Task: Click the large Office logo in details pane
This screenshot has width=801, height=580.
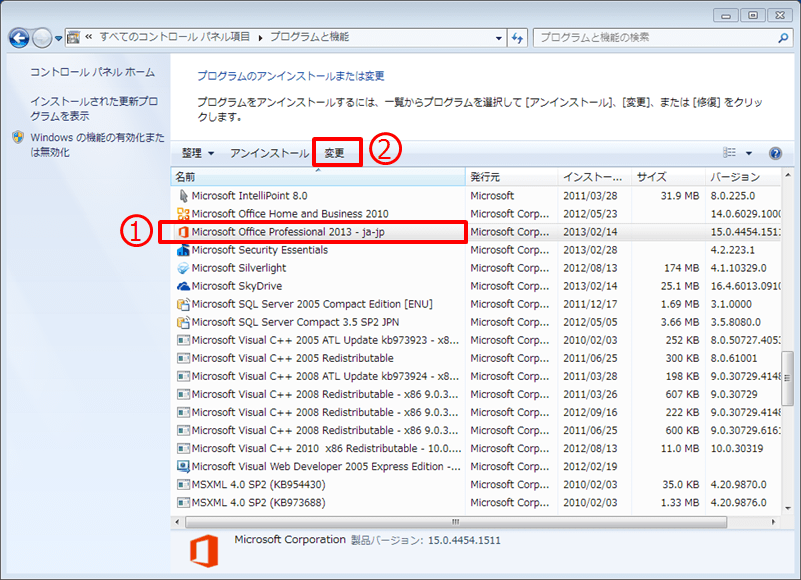Action: pos(204,551)
